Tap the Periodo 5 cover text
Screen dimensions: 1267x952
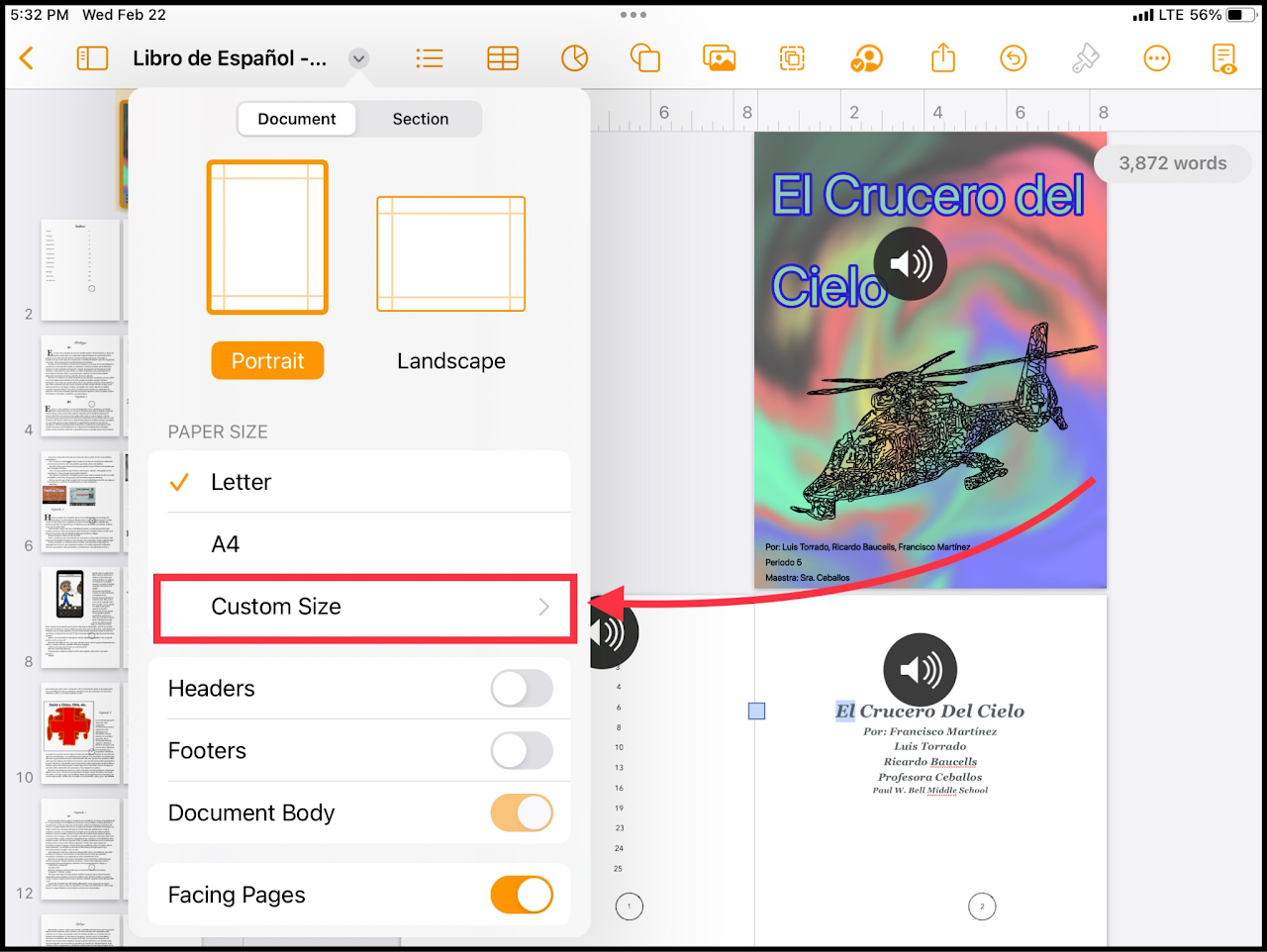tap(784, 562)
